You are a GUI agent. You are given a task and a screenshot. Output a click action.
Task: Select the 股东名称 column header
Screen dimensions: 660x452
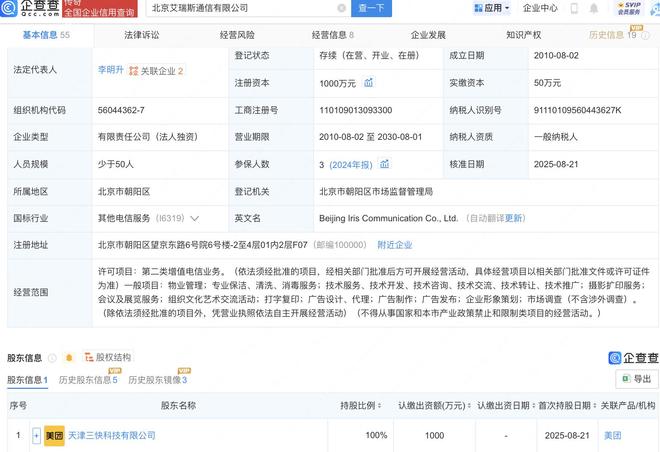pos(178,405)
